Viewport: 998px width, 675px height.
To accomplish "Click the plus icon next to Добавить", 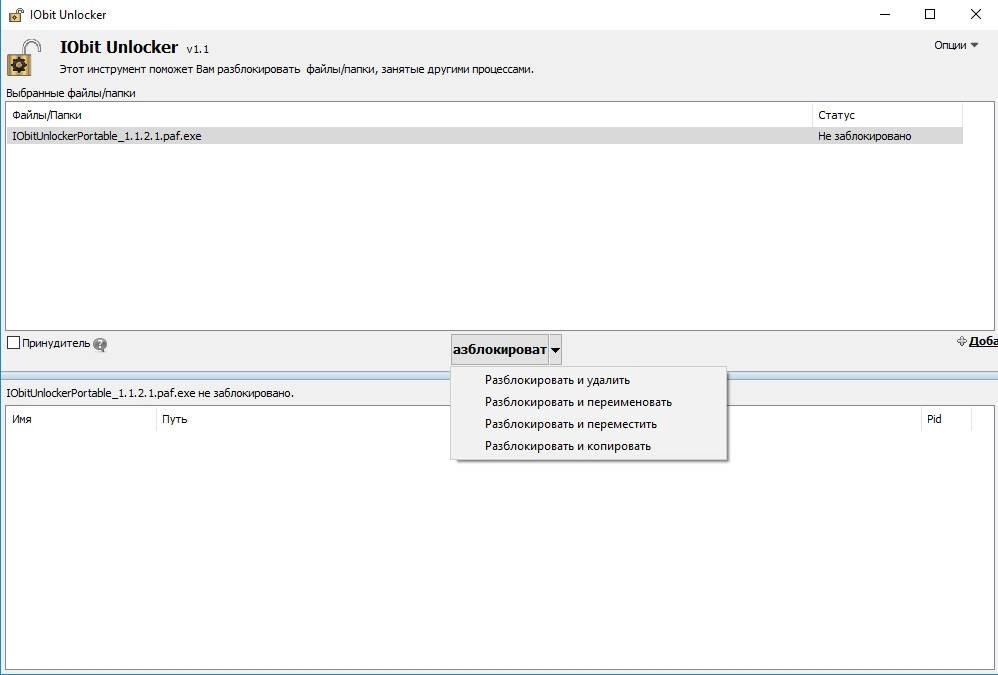I will (x=961, y=342).
